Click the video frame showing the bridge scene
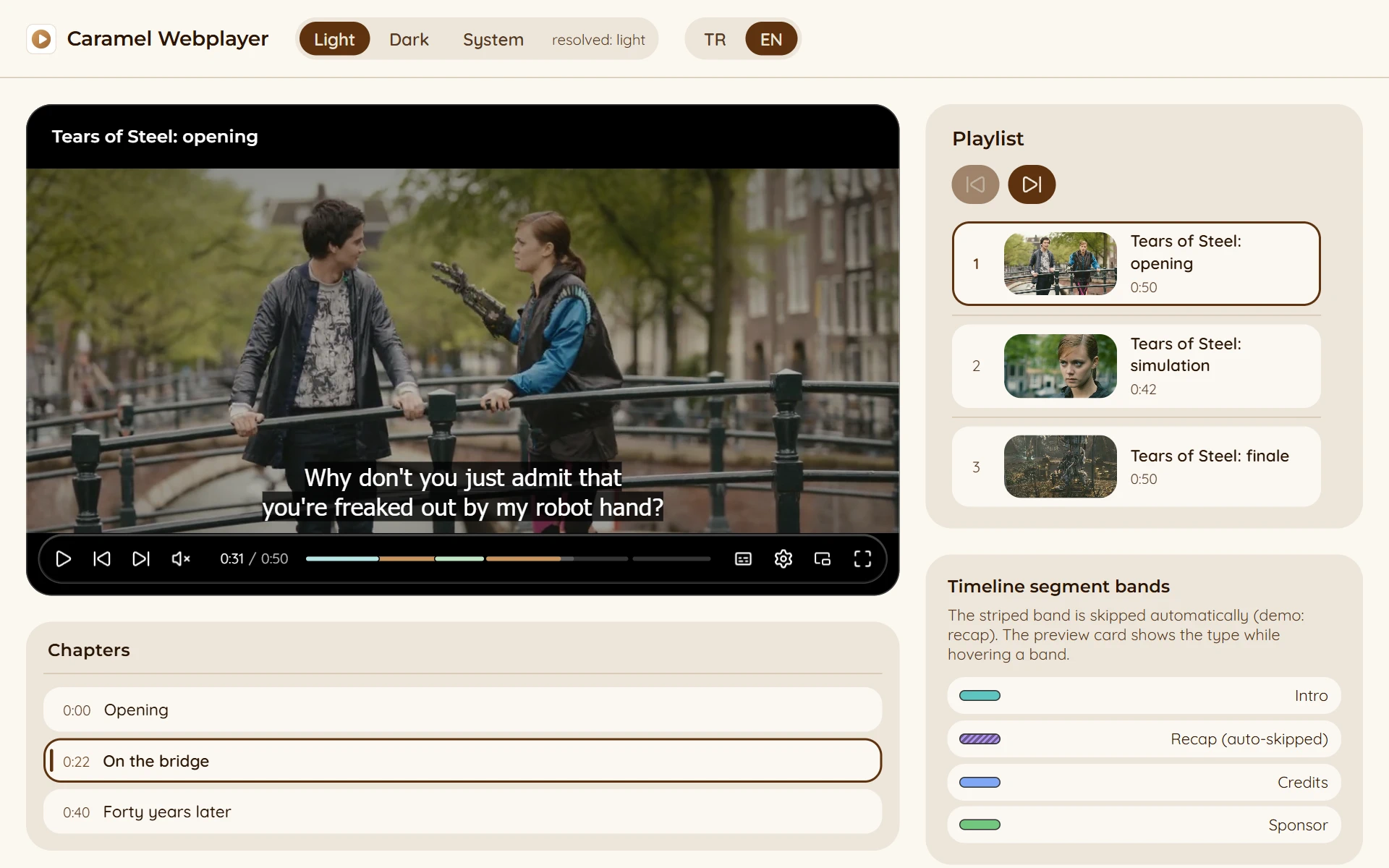 pyautogui.click(x=462, y=351)
